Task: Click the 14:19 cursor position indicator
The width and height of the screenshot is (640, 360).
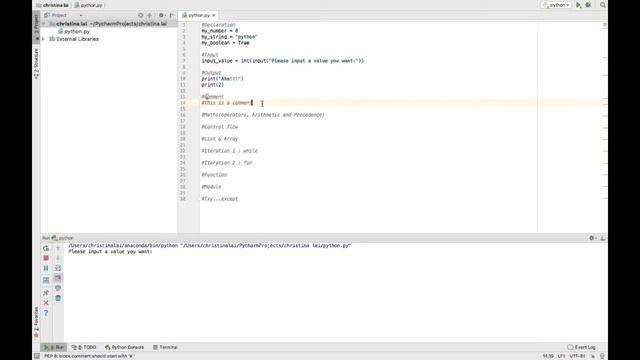Action: coord(548,356)
